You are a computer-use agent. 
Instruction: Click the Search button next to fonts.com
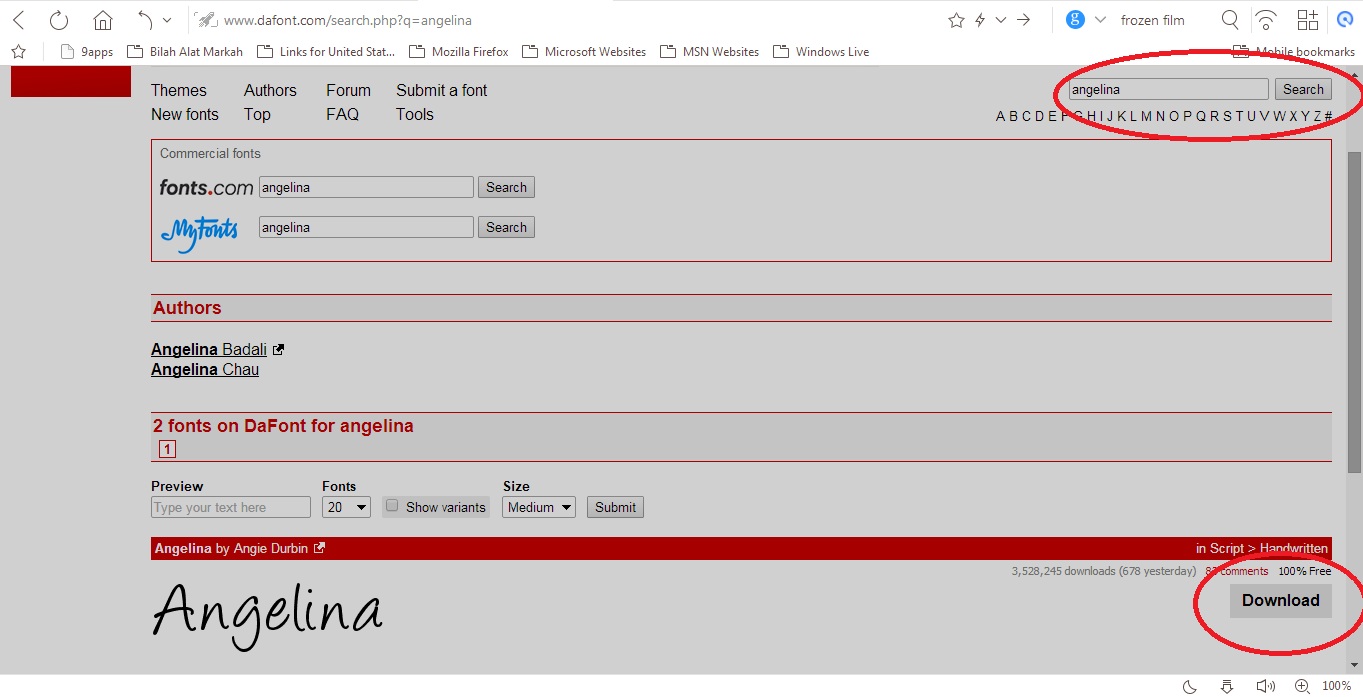506,187
